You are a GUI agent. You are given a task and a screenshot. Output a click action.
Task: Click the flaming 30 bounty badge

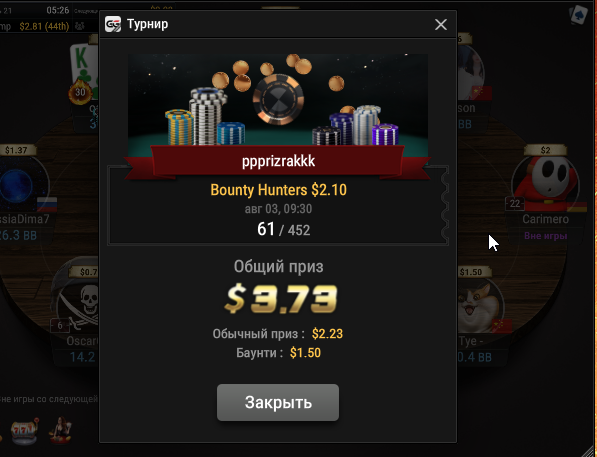[x=80, y=92]
